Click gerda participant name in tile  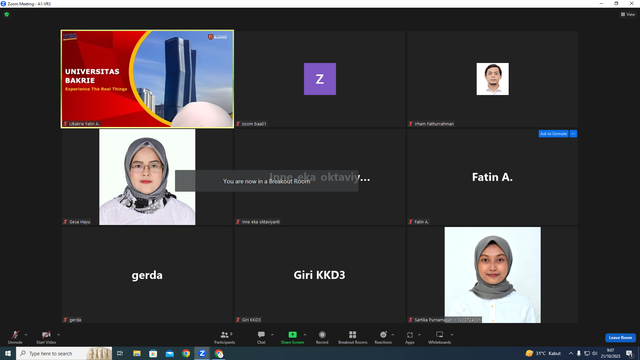click(147, 275)
